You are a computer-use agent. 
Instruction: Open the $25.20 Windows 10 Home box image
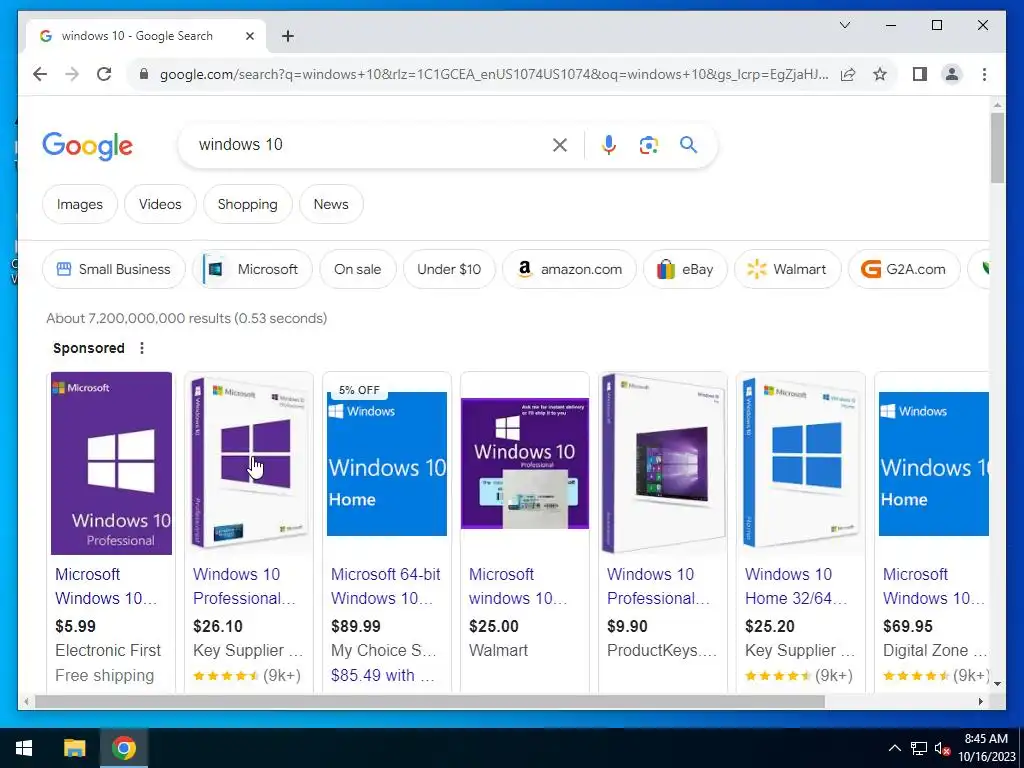(x=801, y=463)
